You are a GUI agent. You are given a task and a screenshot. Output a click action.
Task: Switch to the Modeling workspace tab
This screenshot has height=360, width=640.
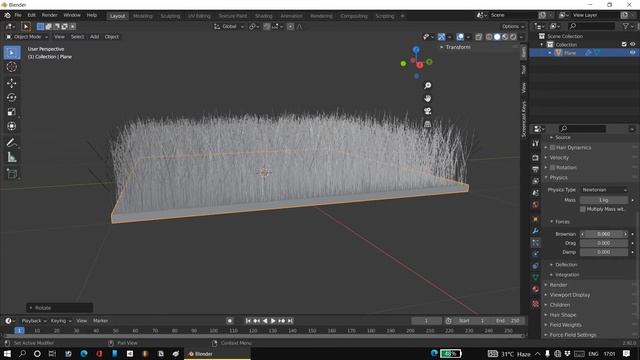pyautogui.click(x=142, y=16)
